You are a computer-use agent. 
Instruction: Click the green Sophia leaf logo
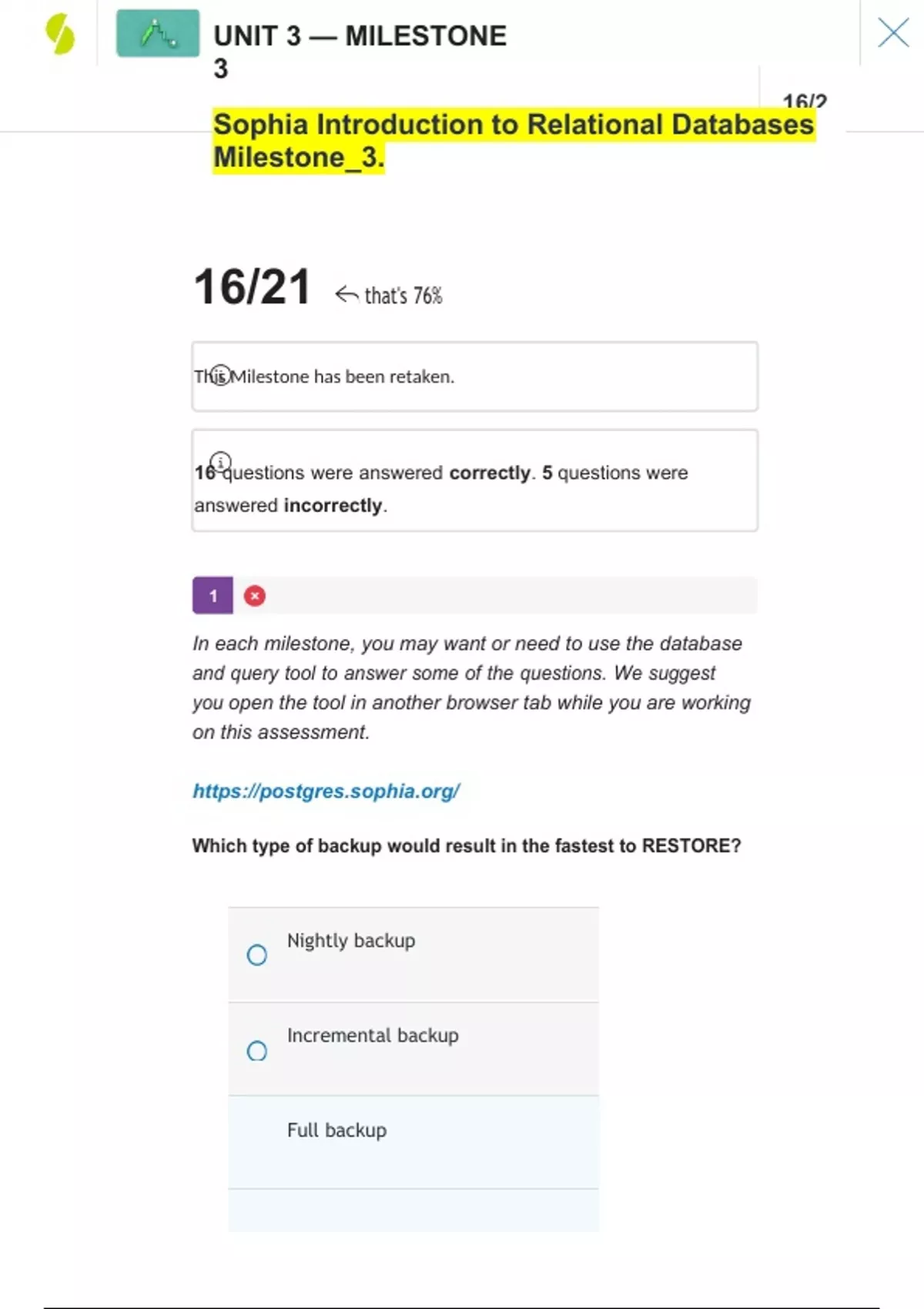pos(60,35)
